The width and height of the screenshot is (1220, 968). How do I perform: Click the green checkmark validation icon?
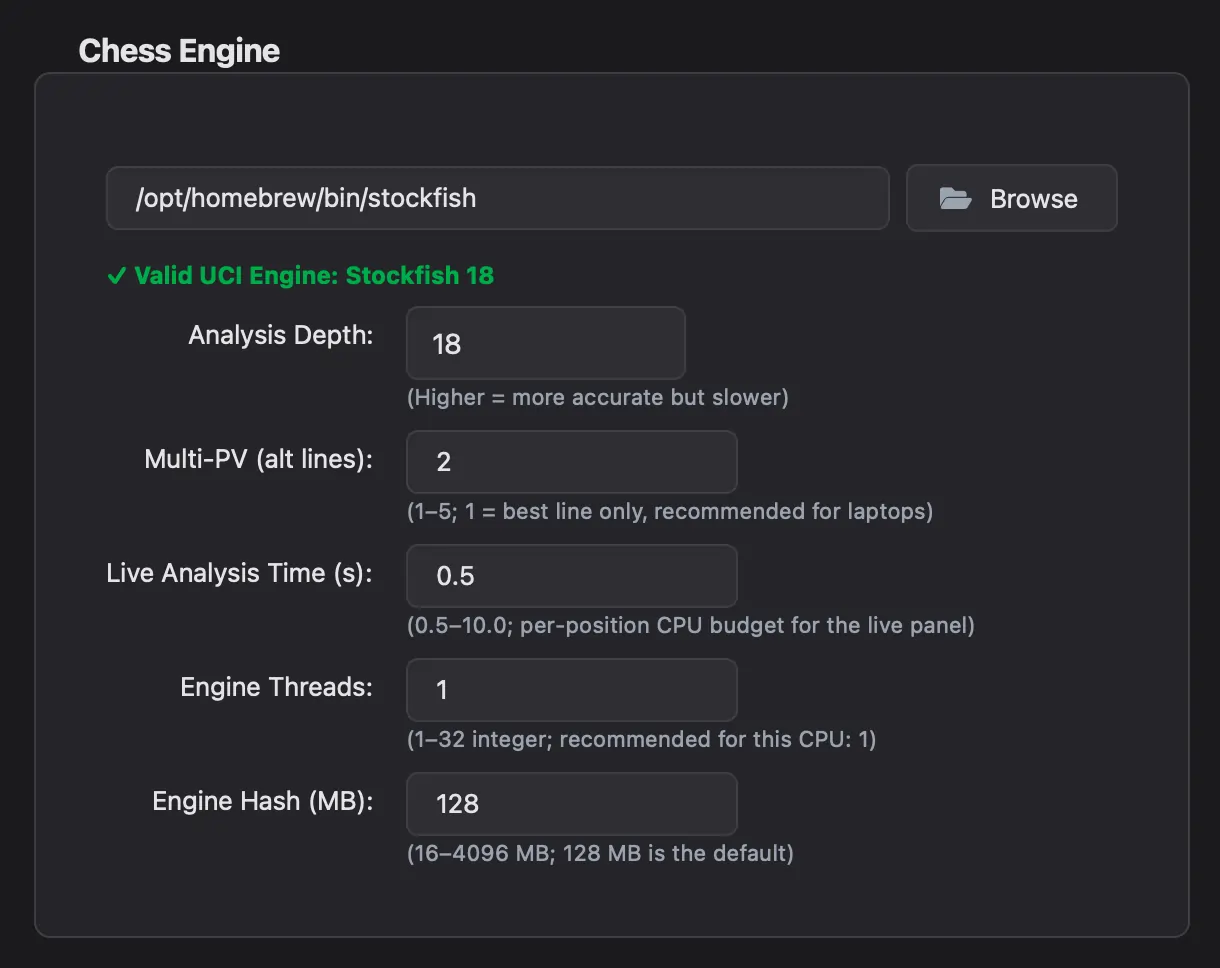(116, 275)
